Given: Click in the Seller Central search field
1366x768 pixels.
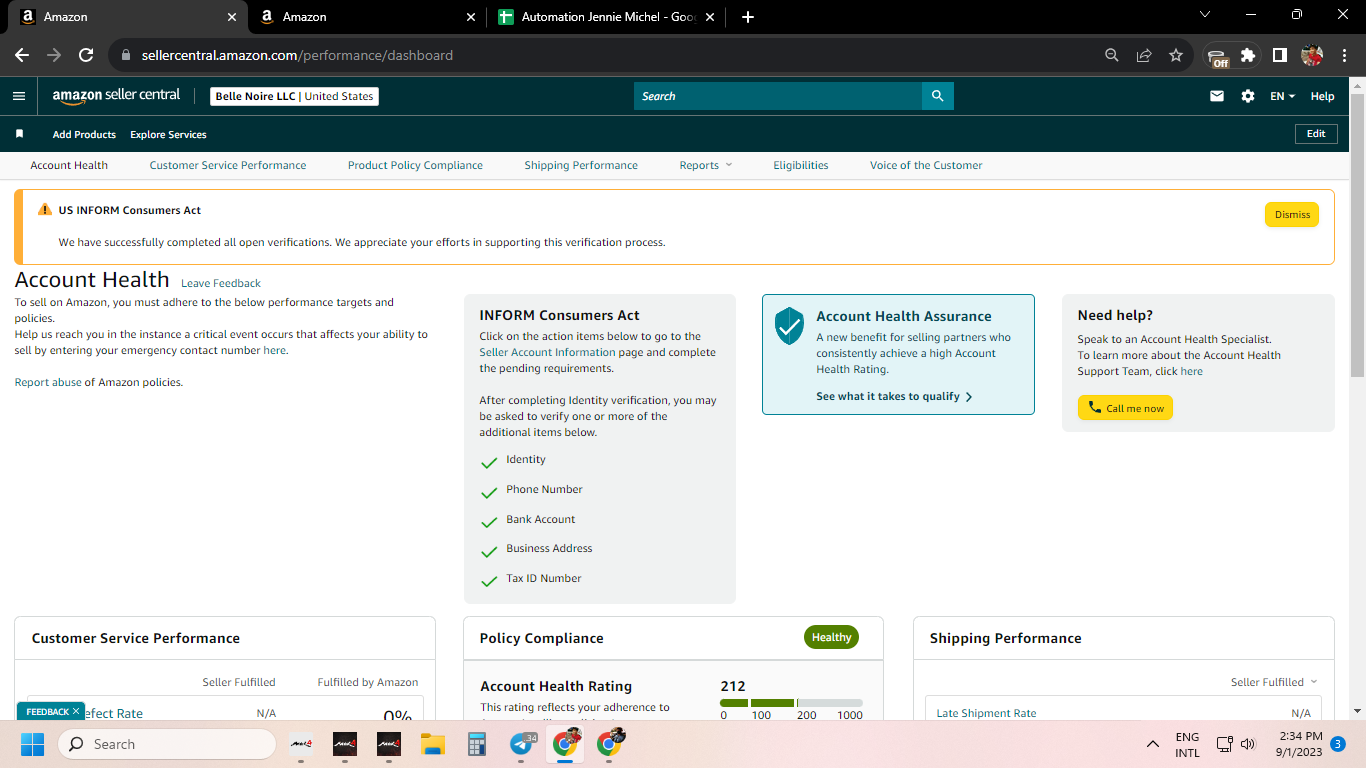Looking at the screenshot, I should point(778,96).
